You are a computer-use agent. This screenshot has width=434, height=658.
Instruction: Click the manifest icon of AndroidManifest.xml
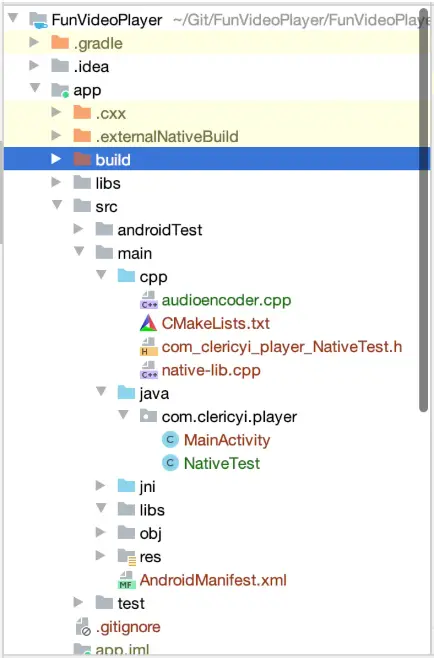(126, 580)
